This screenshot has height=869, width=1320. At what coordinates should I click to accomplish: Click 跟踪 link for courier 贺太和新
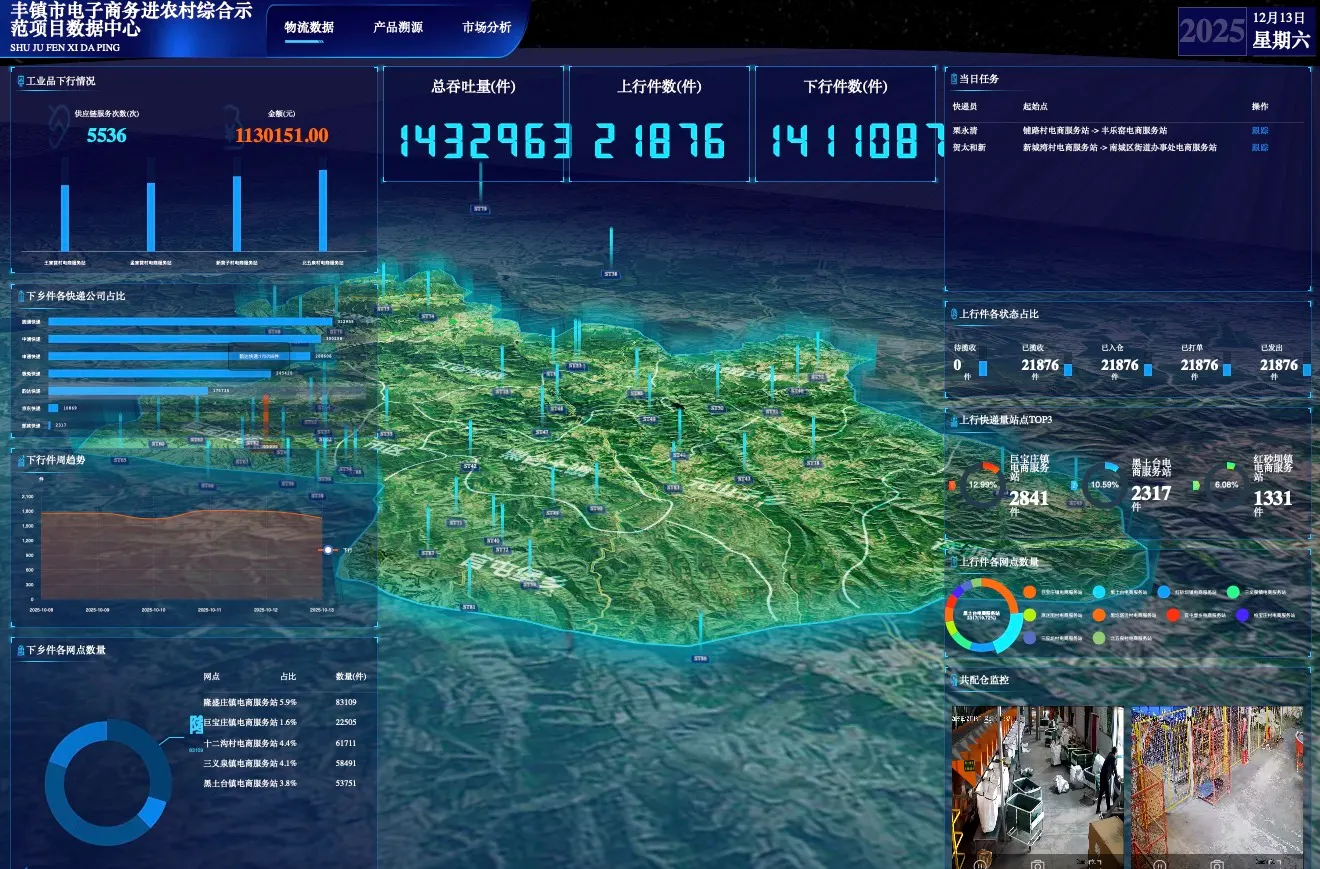pos(1260,147)
